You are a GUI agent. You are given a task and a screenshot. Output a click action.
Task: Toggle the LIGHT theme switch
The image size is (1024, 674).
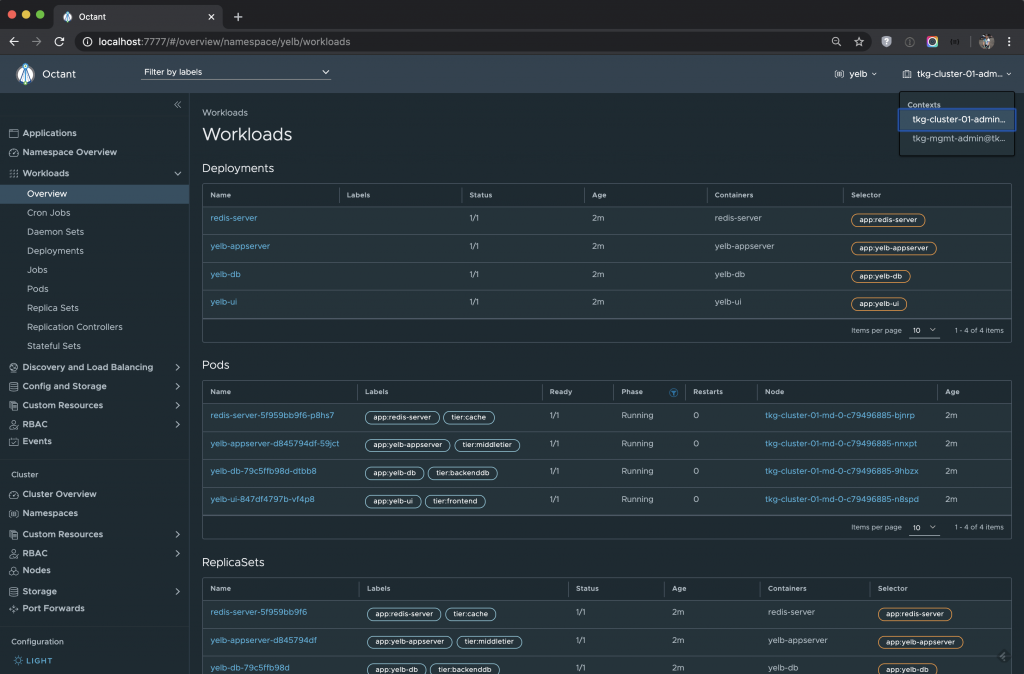click(x=33, y=661)
